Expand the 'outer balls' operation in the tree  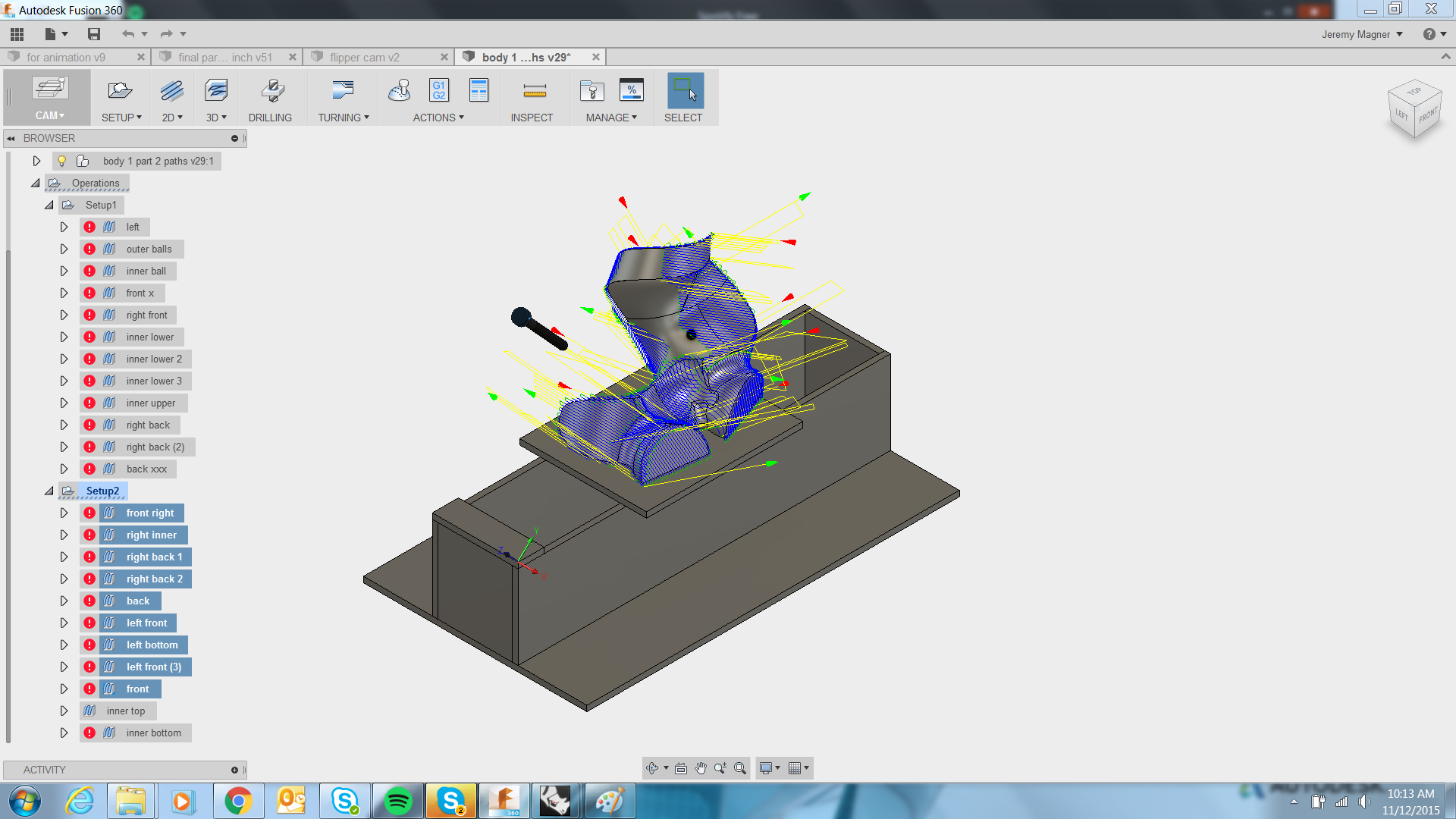point(64,249)
